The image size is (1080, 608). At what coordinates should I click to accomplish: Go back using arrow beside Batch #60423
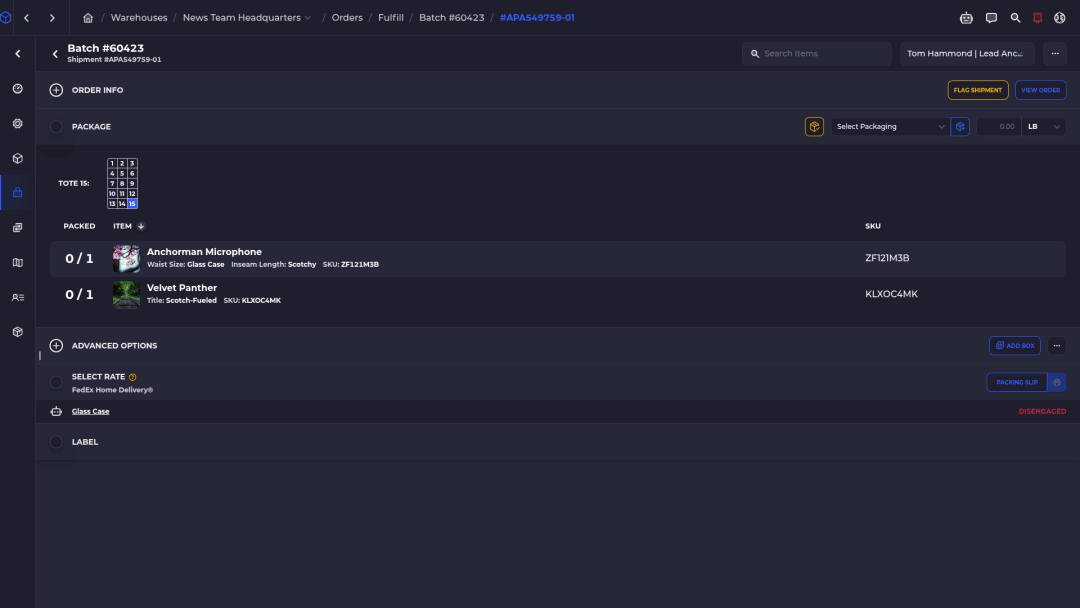click(55, 54)
